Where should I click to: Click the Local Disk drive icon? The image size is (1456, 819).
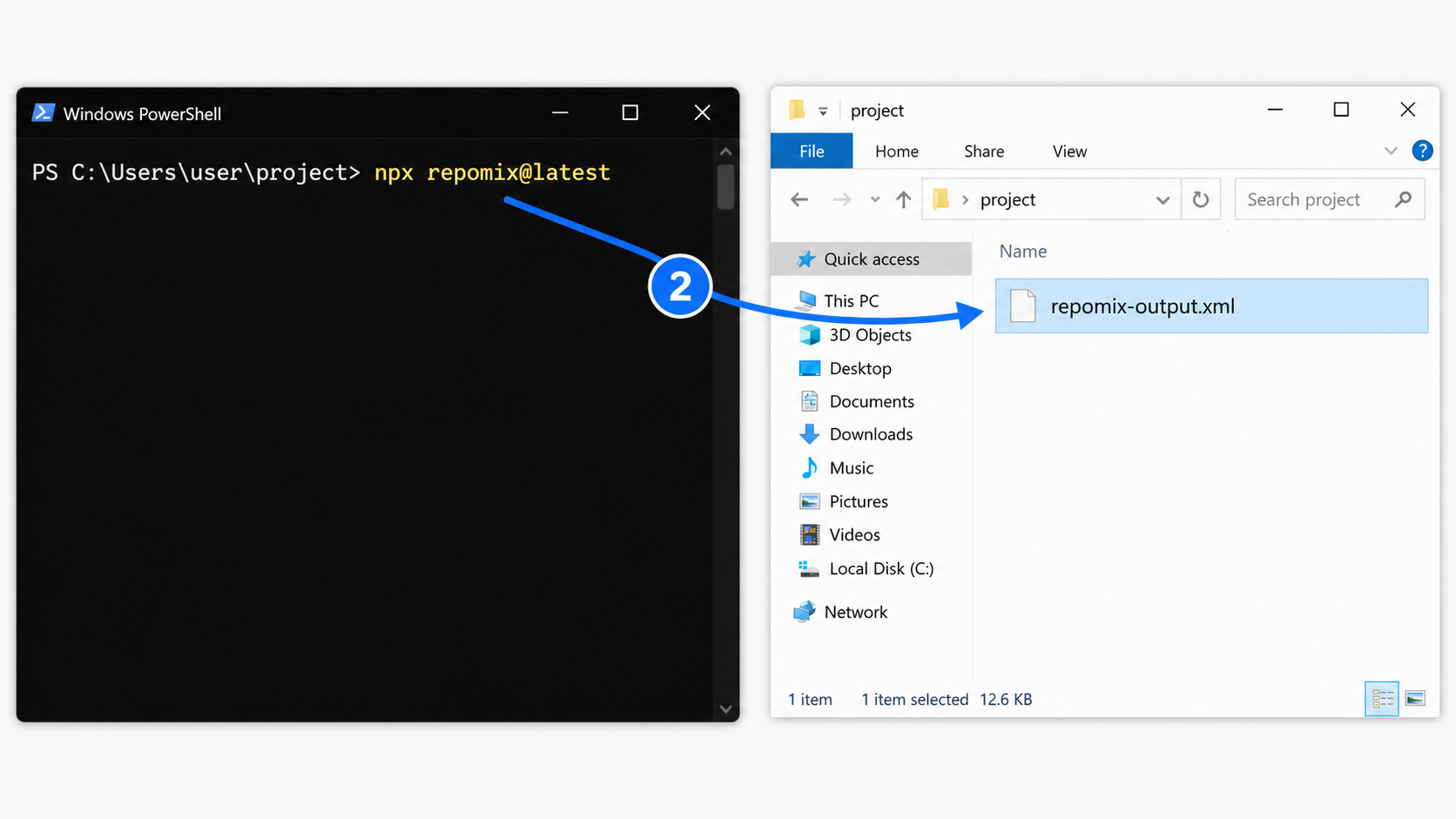point(809,569)
